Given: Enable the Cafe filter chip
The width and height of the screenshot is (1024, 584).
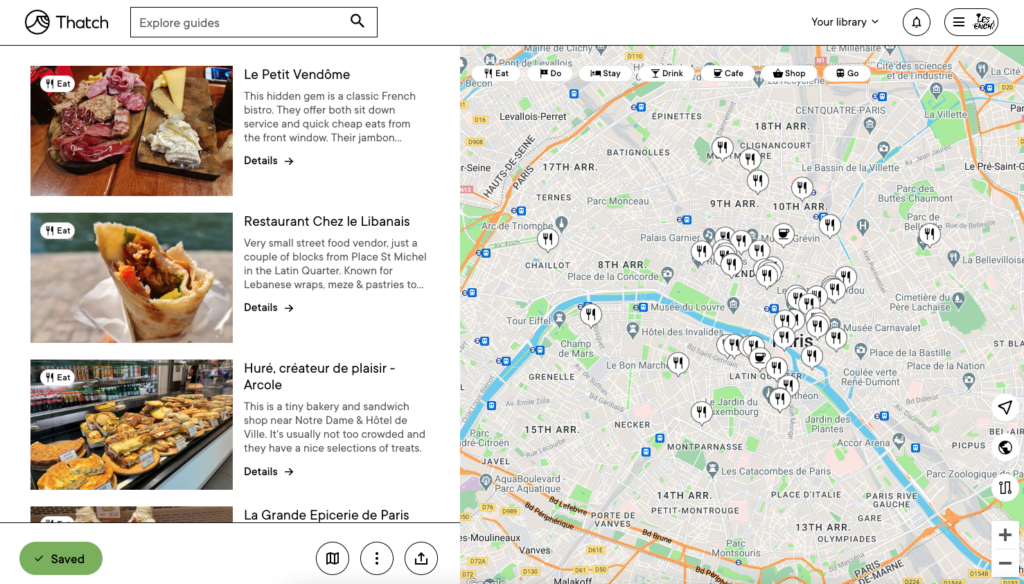Looking at the screenshot, I should click(x=726, y=73).
